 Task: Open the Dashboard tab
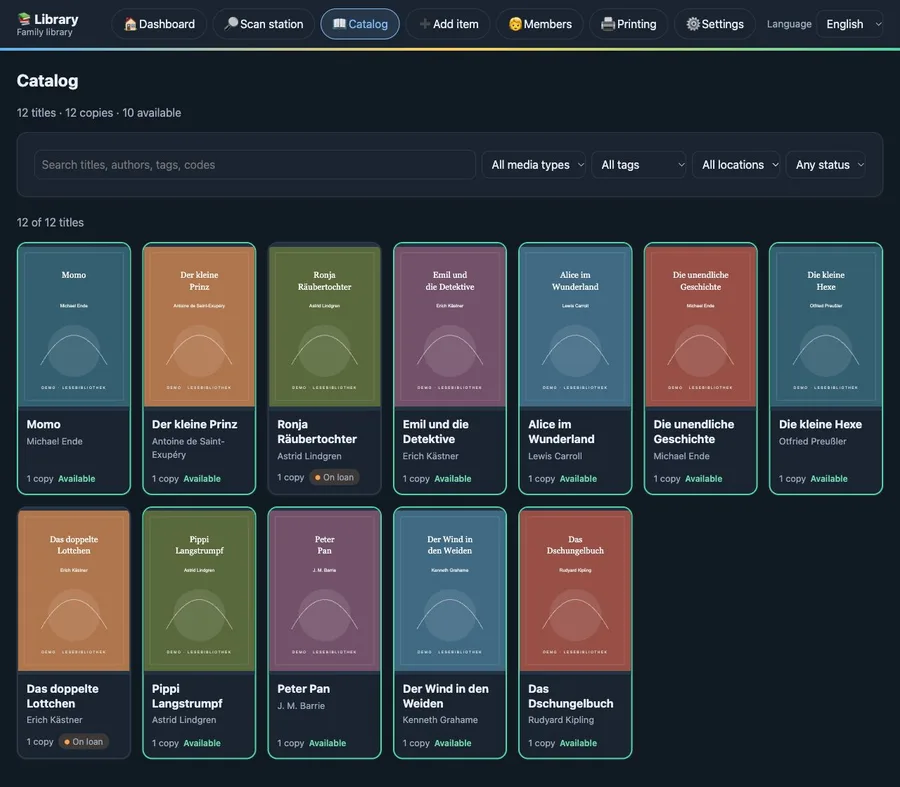[x=159, y=24]
